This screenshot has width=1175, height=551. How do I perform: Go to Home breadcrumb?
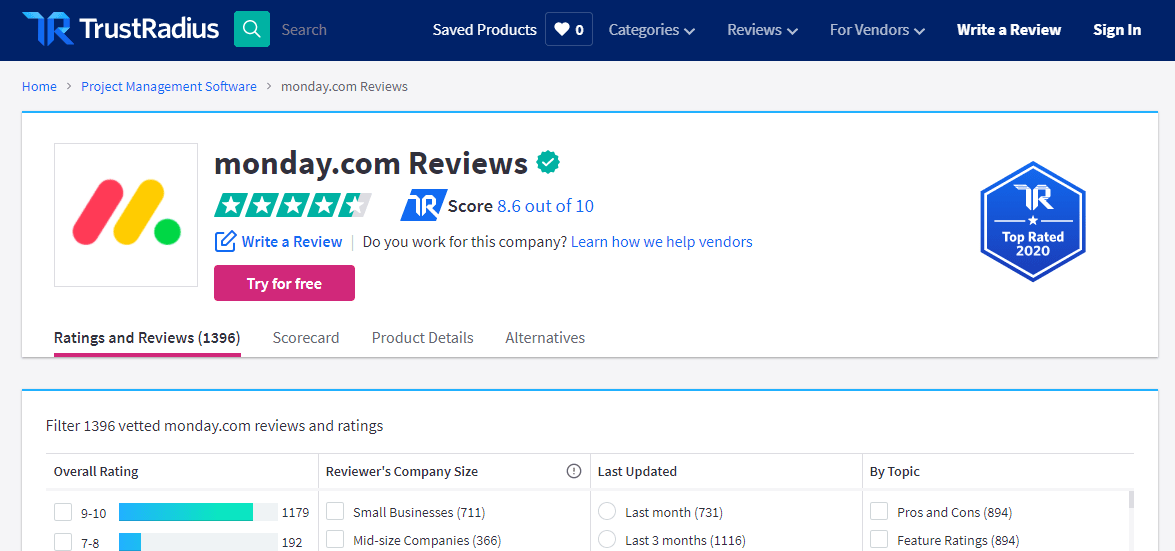pos(39,86)
